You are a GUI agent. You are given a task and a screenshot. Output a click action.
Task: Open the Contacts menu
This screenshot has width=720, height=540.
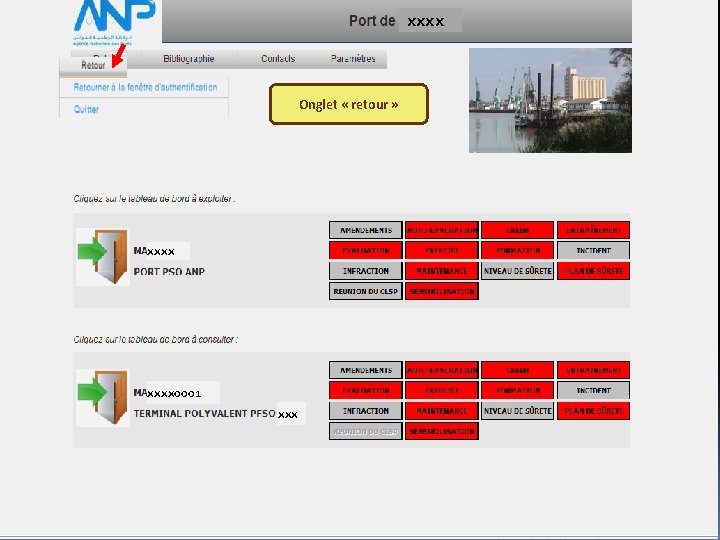[278, 59]
